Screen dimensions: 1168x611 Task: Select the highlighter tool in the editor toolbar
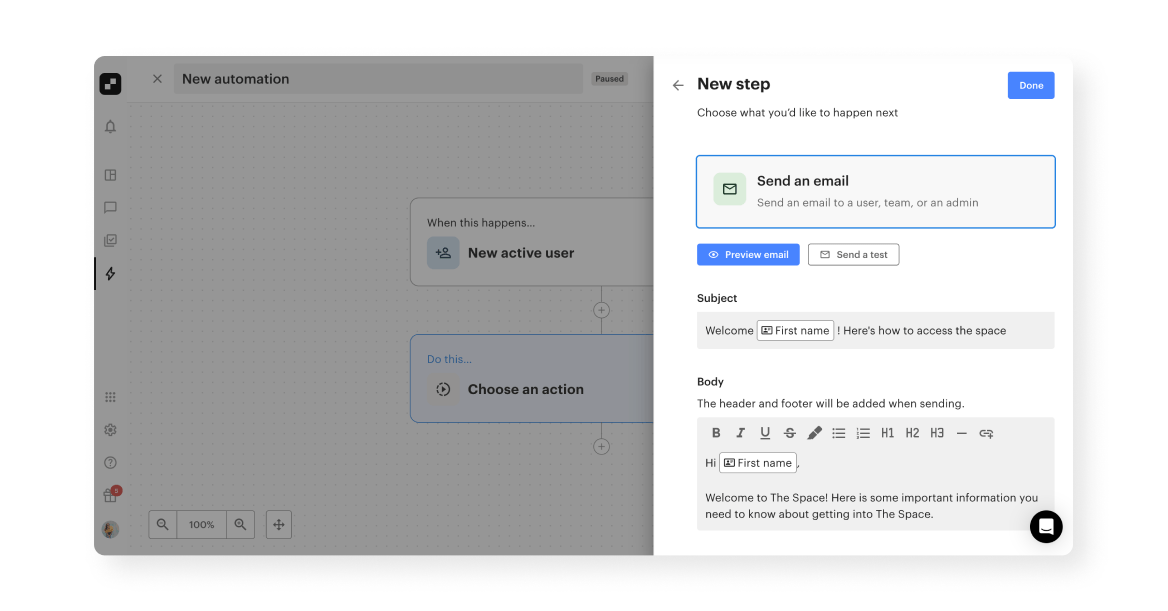click(x=813, y=433)
